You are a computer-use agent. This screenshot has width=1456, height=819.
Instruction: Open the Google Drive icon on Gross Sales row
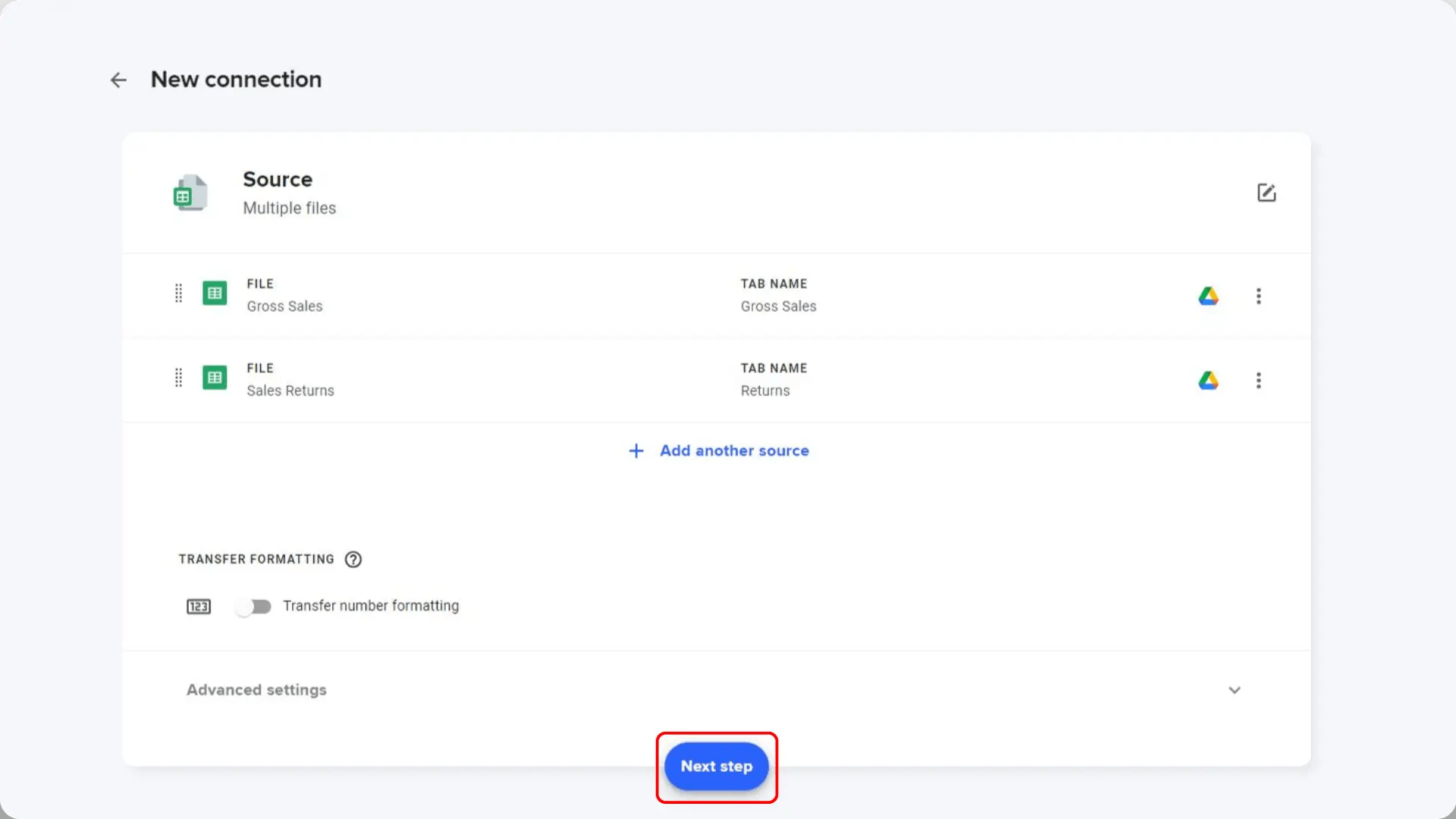coord(1209,296)
